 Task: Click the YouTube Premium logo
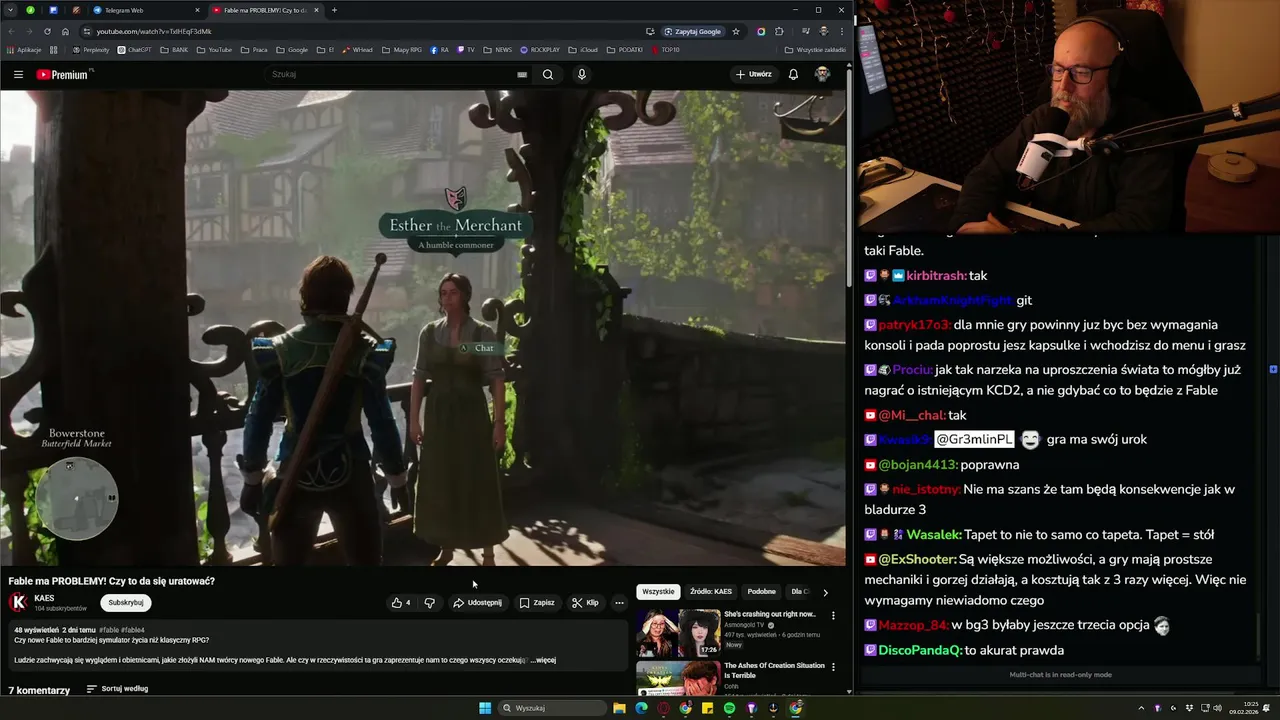point(62,74)
